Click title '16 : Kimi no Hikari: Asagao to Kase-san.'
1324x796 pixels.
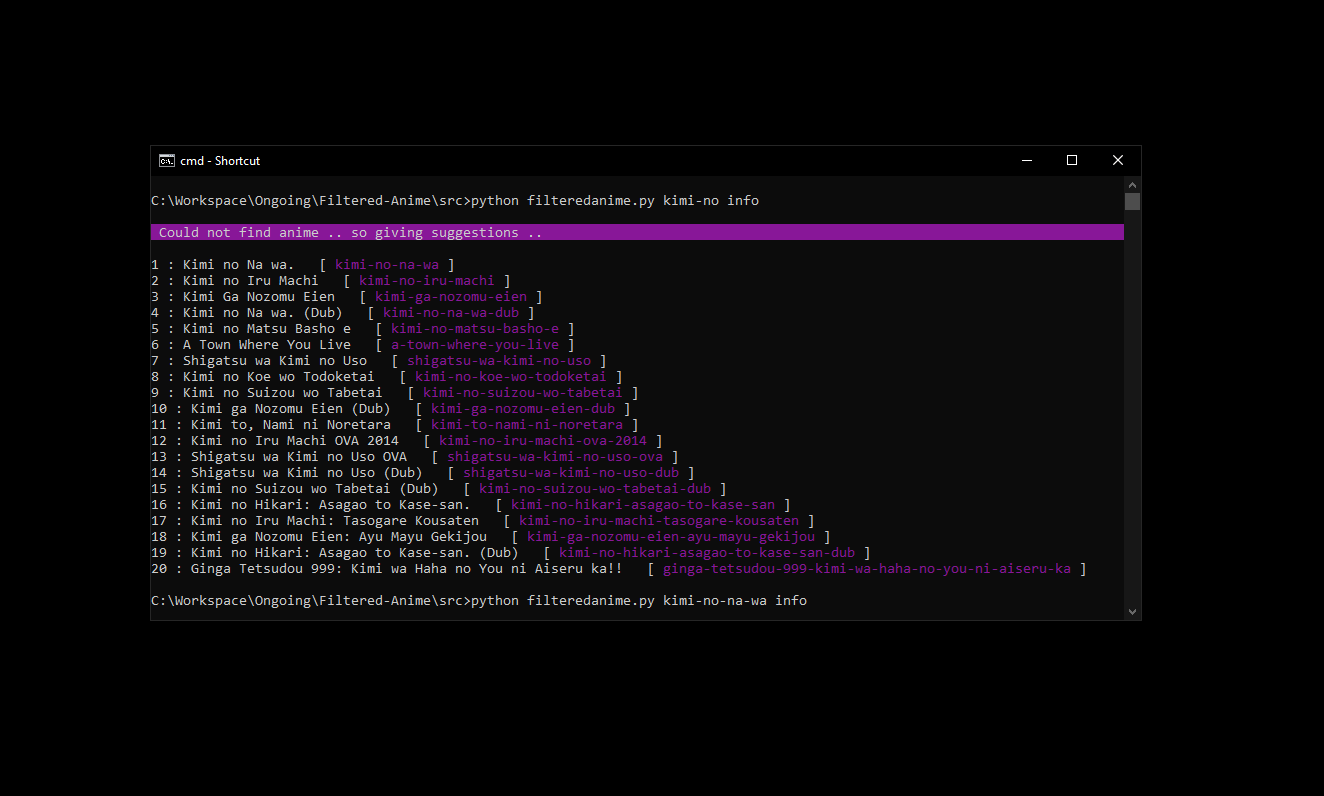310,505
